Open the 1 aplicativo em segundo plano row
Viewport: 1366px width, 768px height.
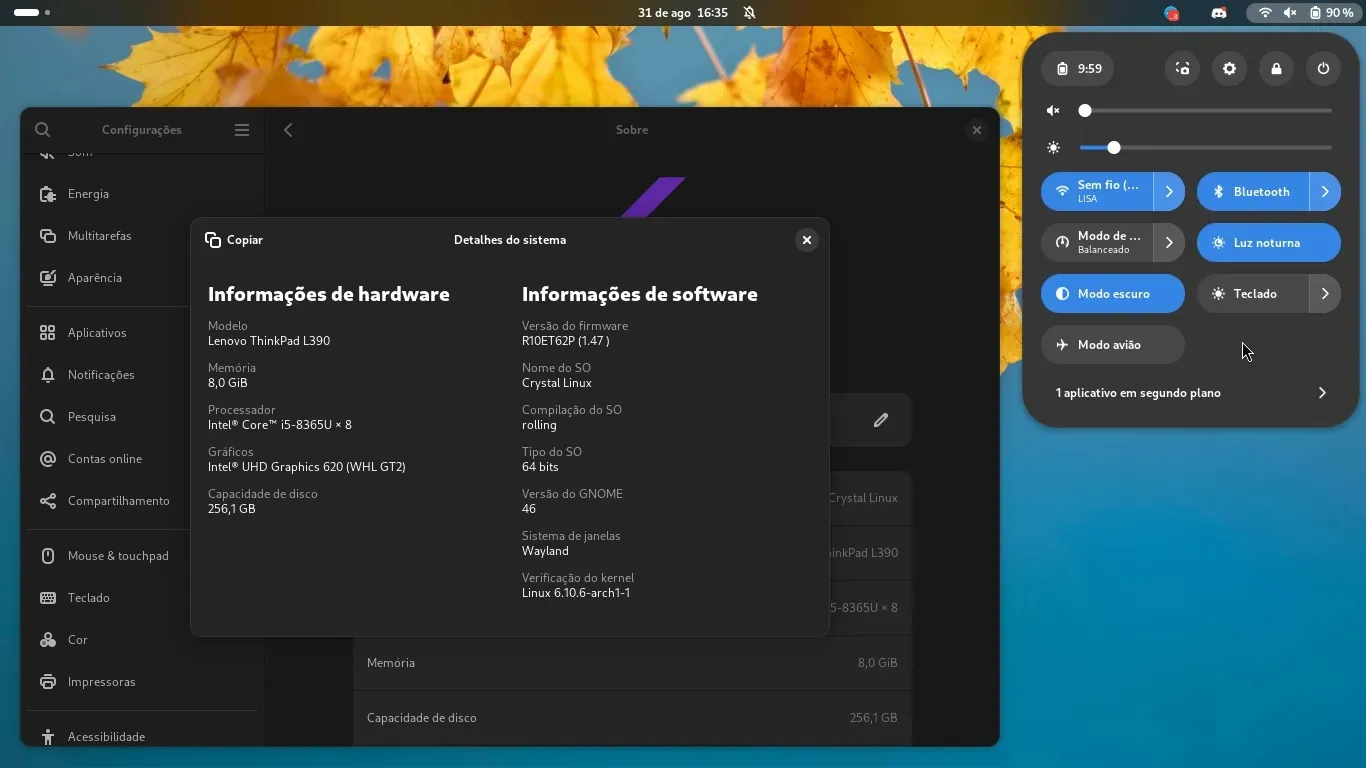pos(1190,393)
